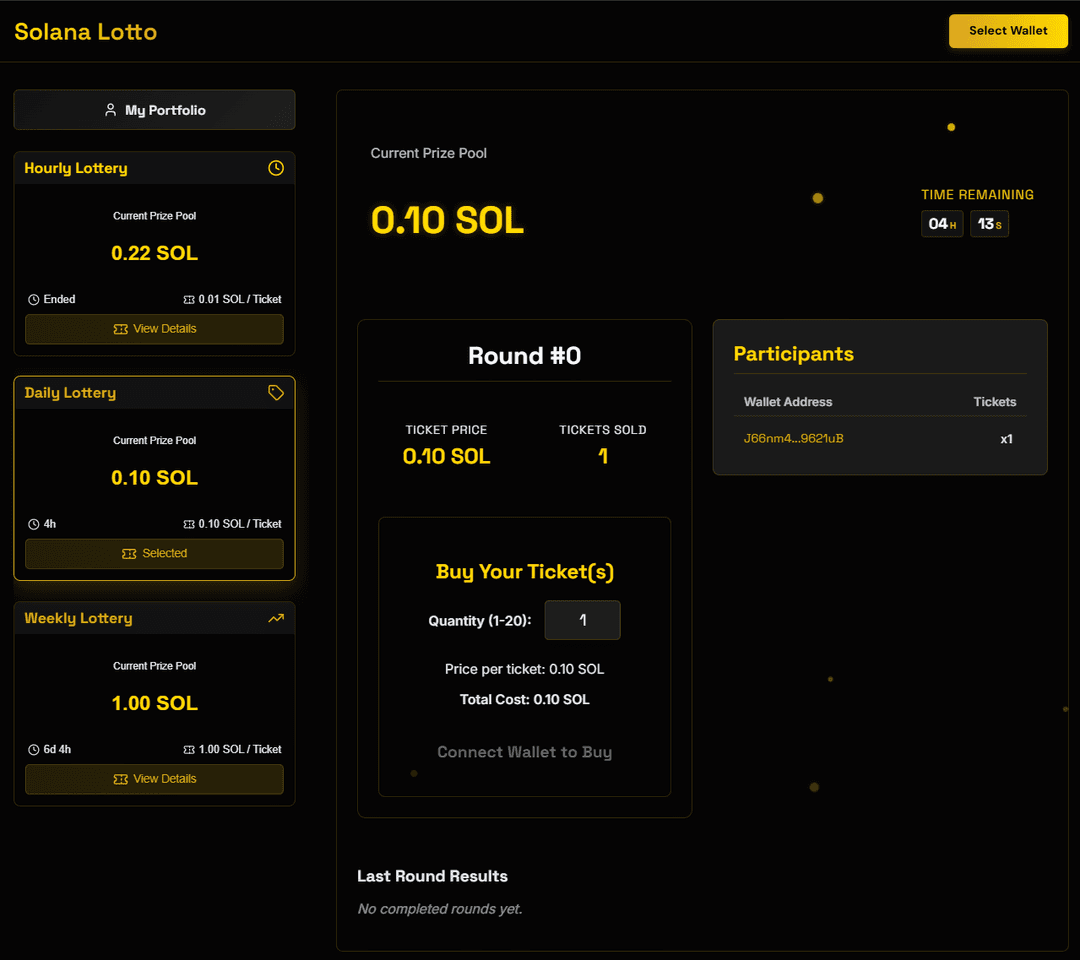1080x960 pixels.
Task: Click Connect Wallet to Buy
Action: click(x=524, y=752)
